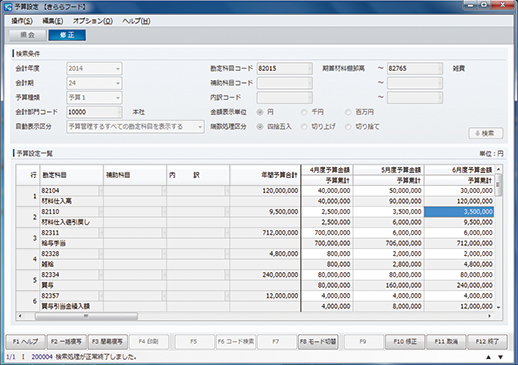Click the 内訳コード start field
This screenshot has width=518, height=365.
point(284,97)
